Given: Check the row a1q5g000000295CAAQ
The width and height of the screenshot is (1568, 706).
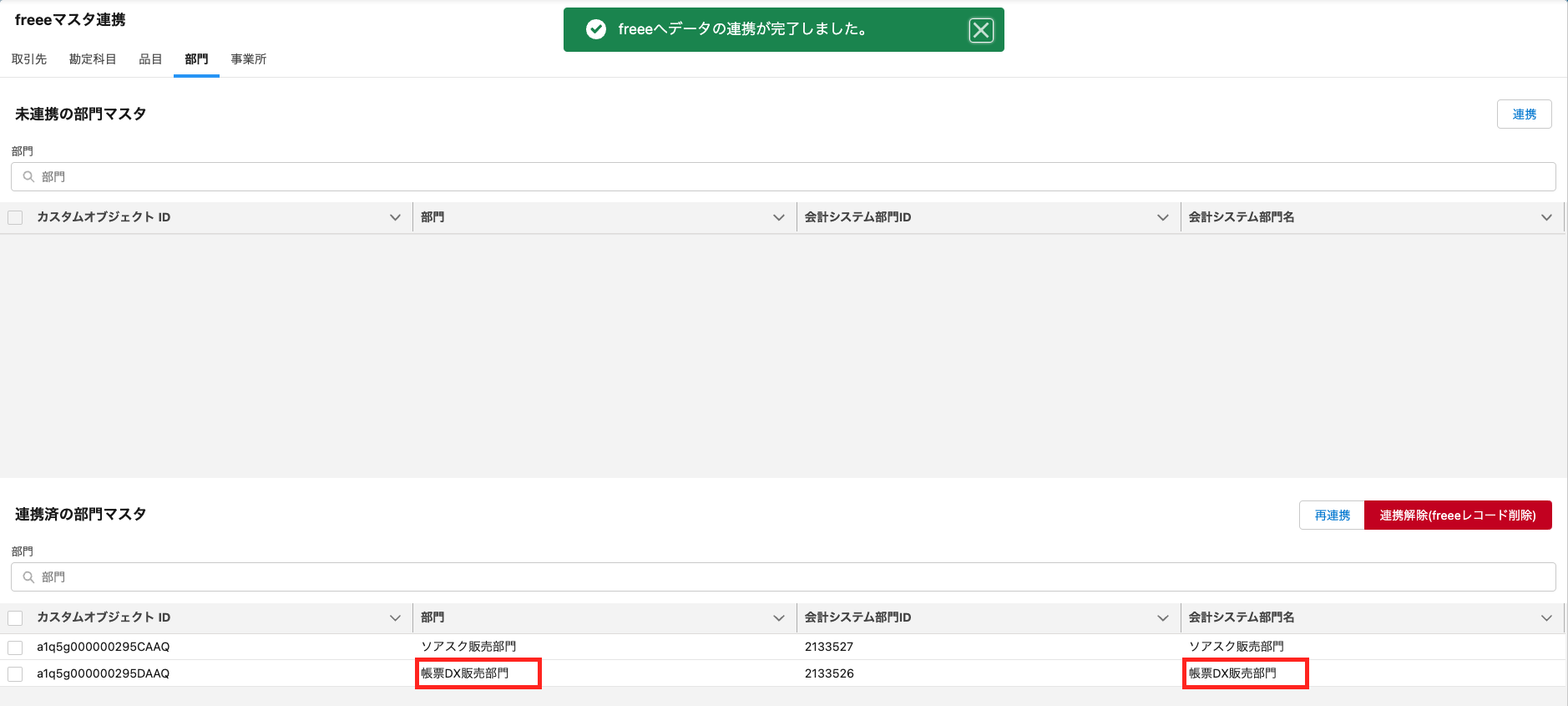Looking at the screenshot, I should click(15, 647).
